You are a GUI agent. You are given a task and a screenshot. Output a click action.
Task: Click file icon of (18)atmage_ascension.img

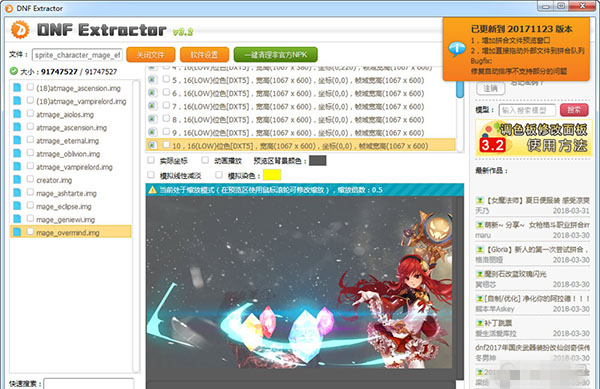(x=17, y=88)
